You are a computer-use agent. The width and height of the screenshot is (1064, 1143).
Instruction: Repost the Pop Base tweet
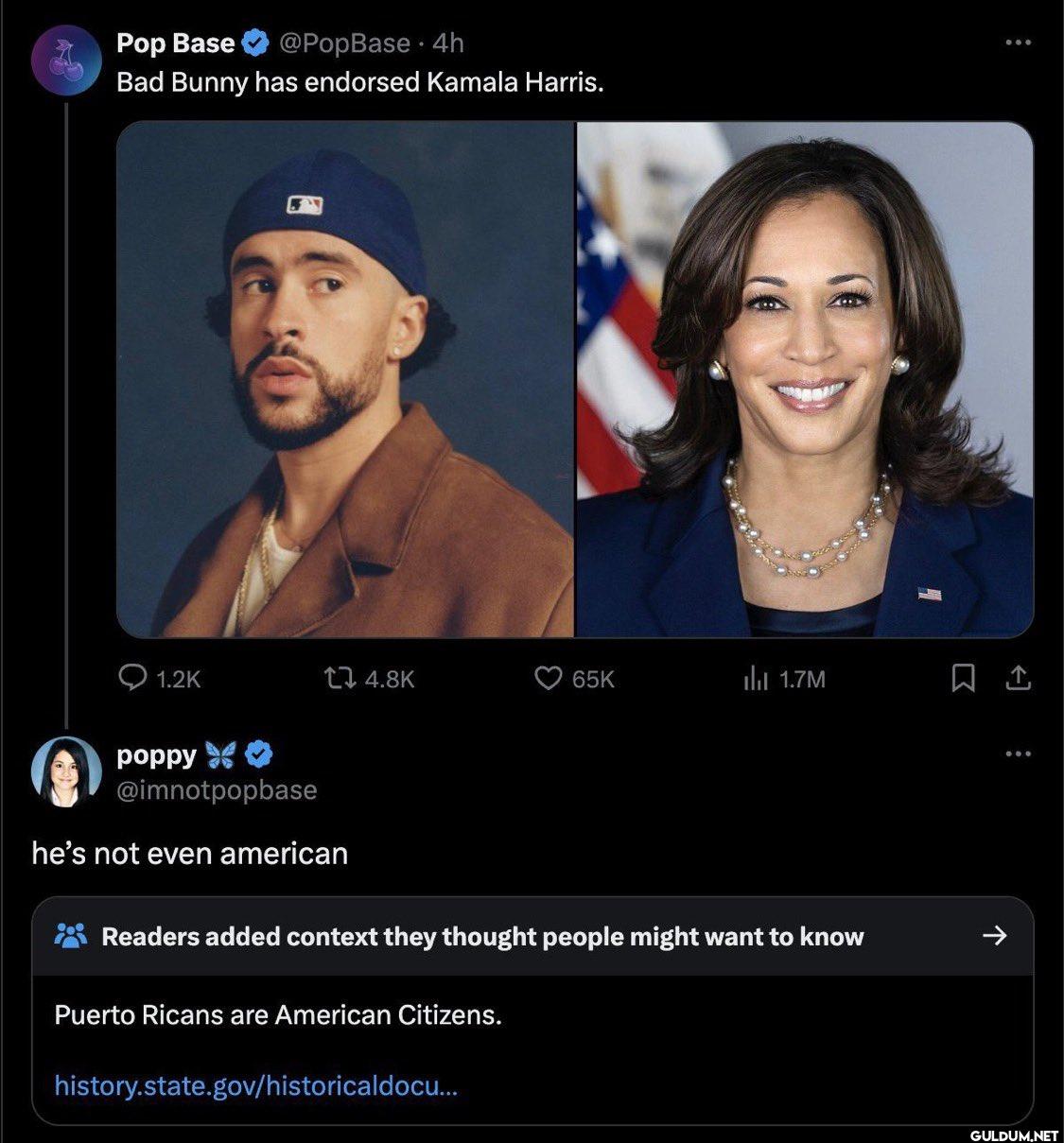point(336,678)
